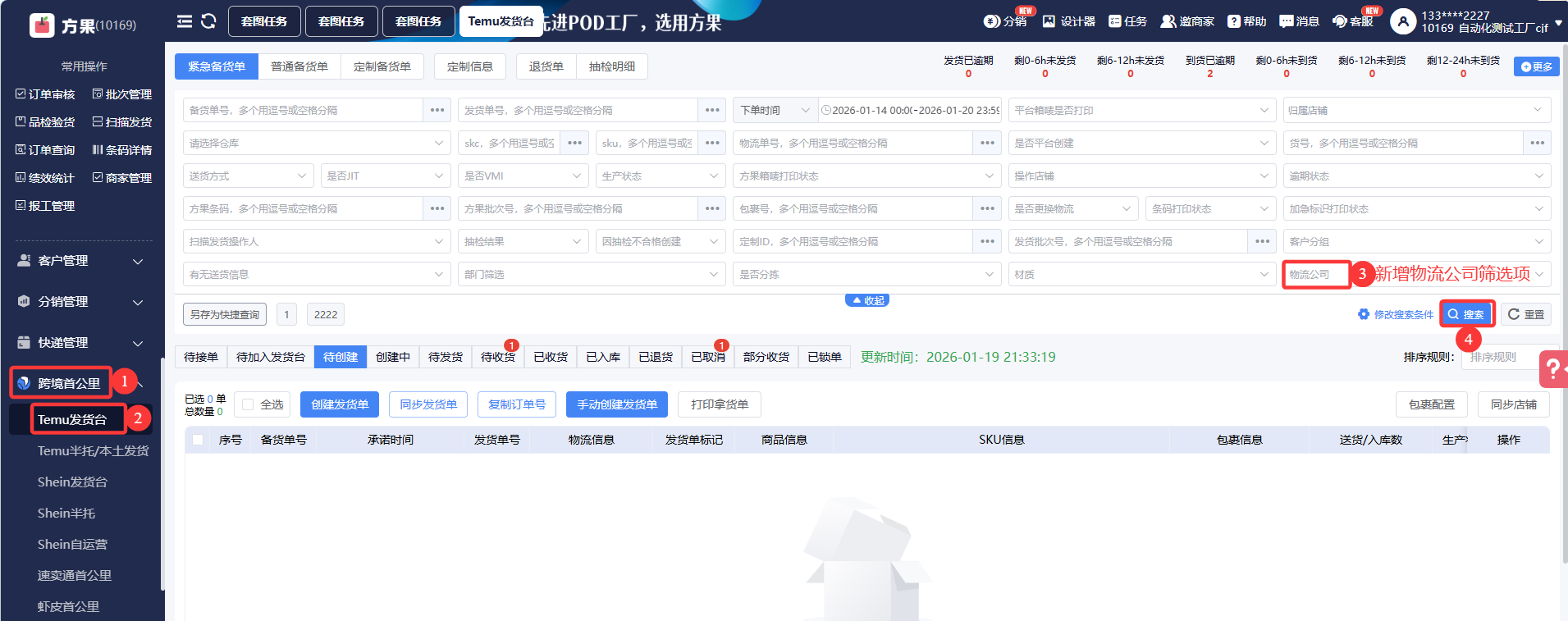The height and width of the screenshot is (621, 1568).
Task: Collapse filters with the 收起 toggle
Action: click(x=867, y=300)
